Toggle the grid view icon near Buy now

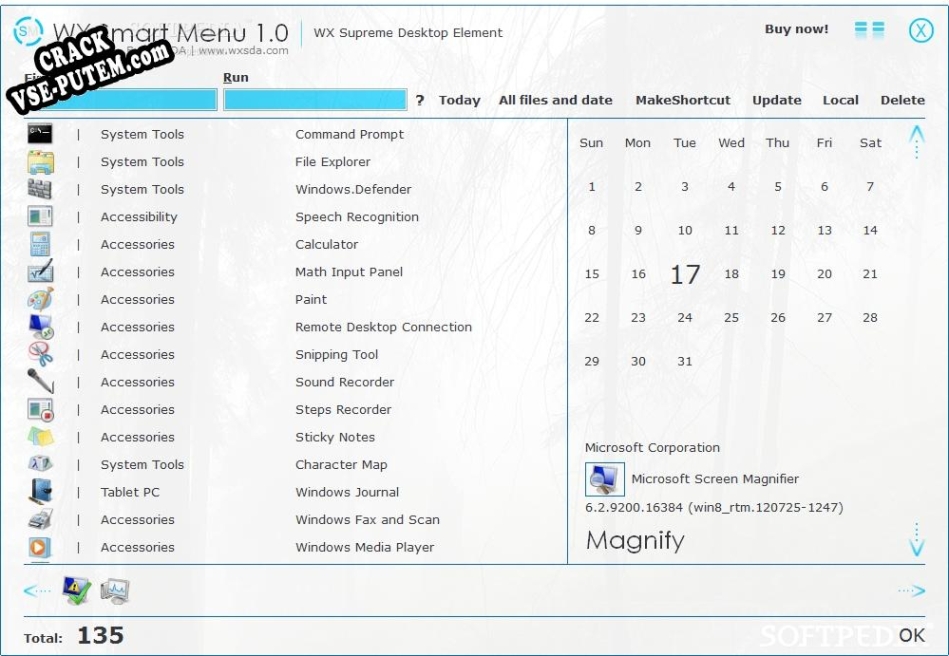[x=869, y=30]
